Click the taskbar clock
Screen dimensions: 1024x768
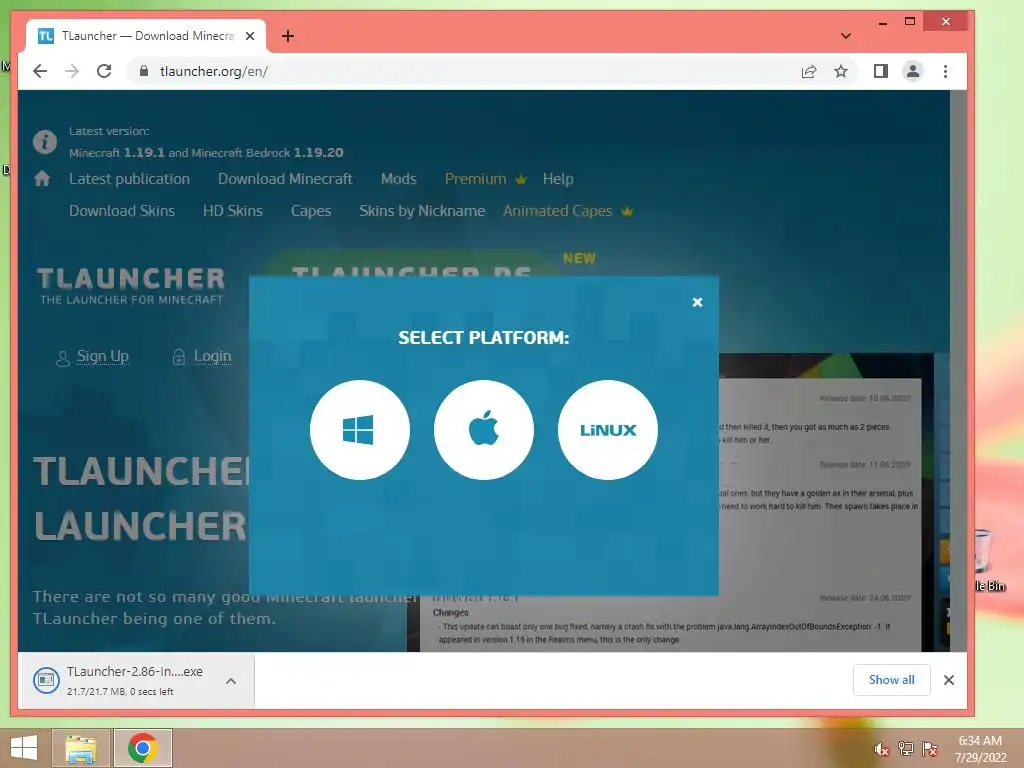980,749
